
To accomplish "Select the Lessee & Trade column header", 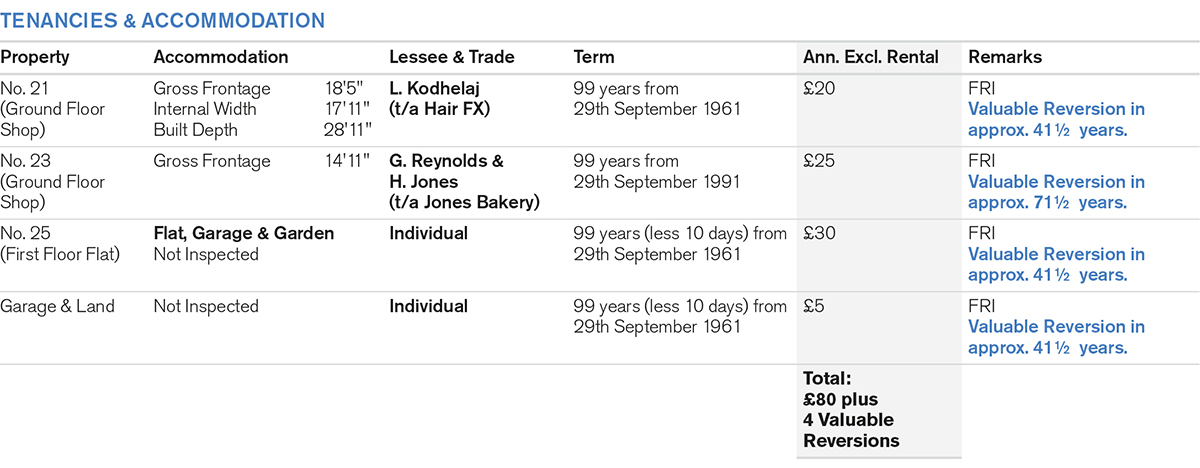I will pyautogui.click(x=451, y=57).
